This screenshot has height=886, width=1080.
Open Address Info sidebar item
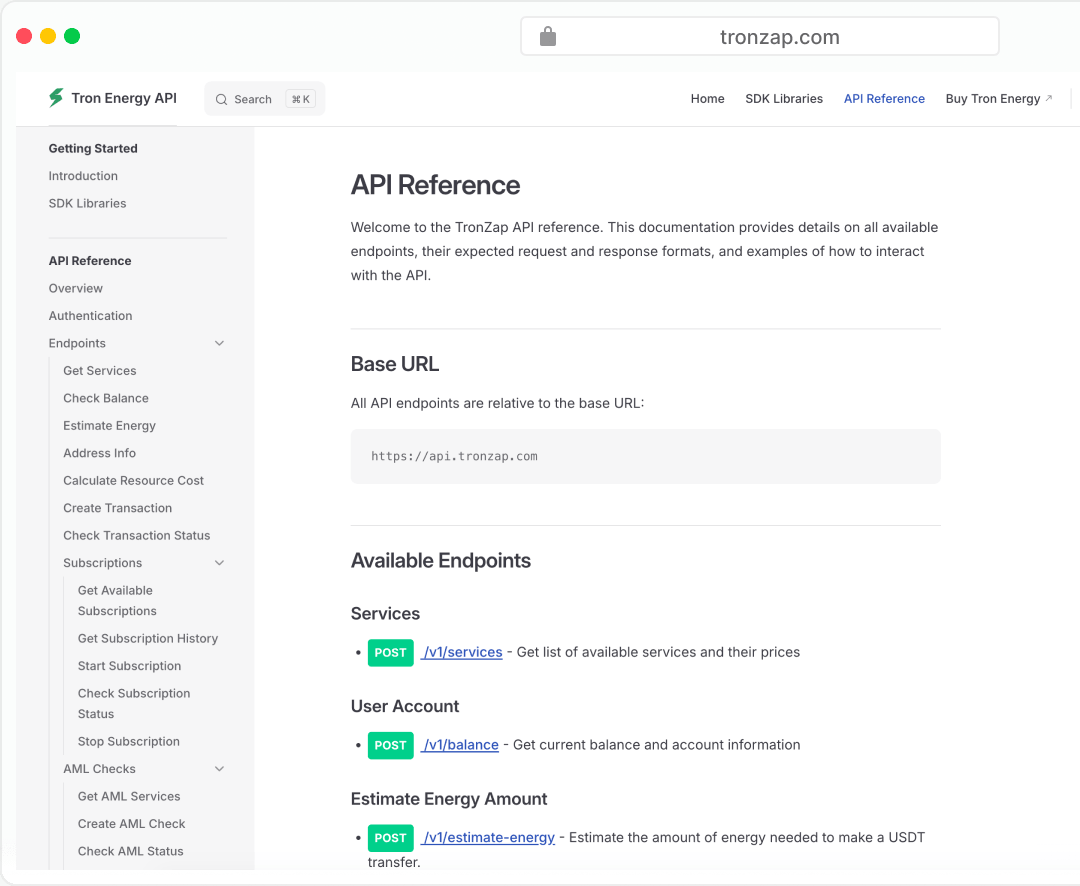click(100, 453)
